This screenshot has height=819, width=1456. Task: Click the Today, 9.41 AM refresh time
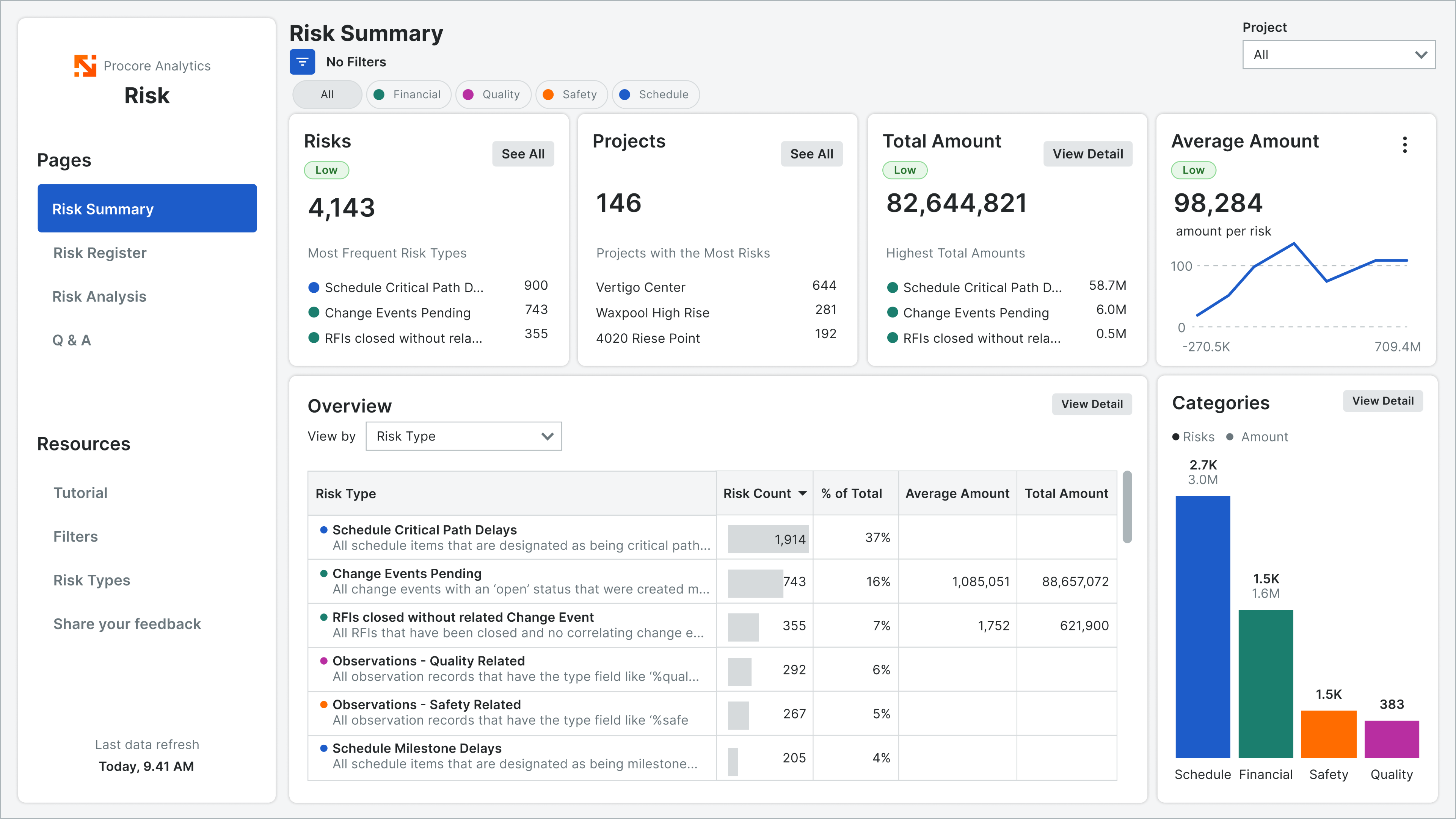(146, 766)
